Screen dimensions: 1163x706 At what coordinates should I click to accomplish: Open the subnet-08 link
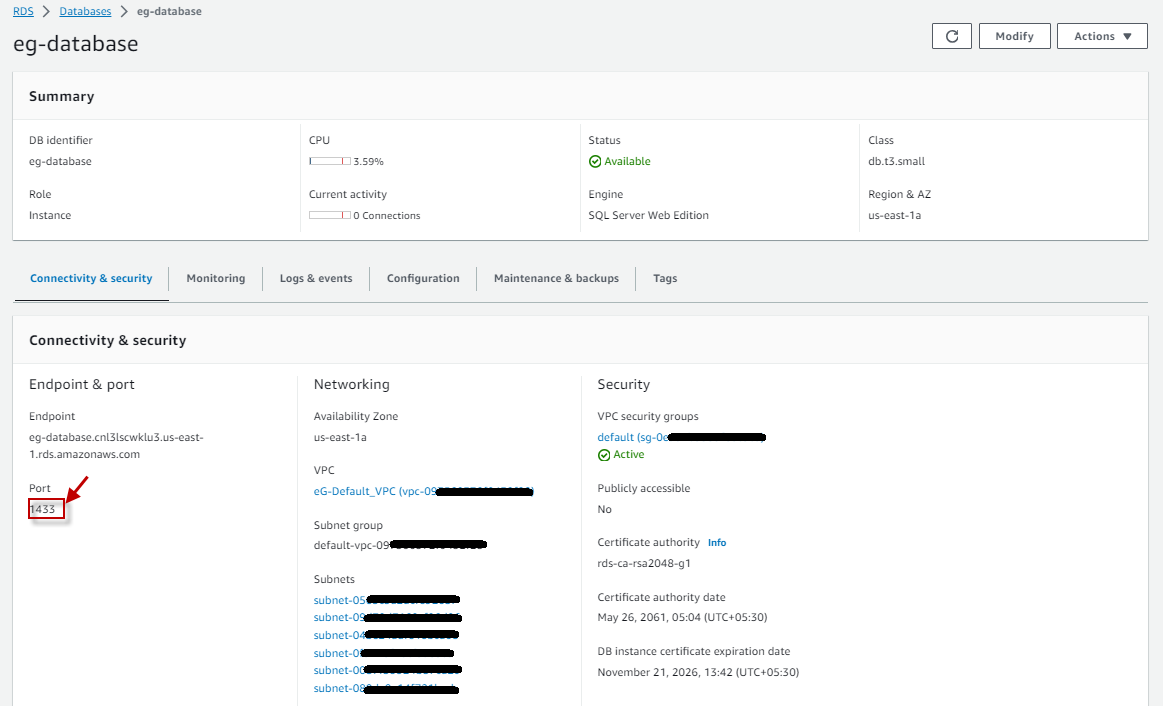point(386,688)
